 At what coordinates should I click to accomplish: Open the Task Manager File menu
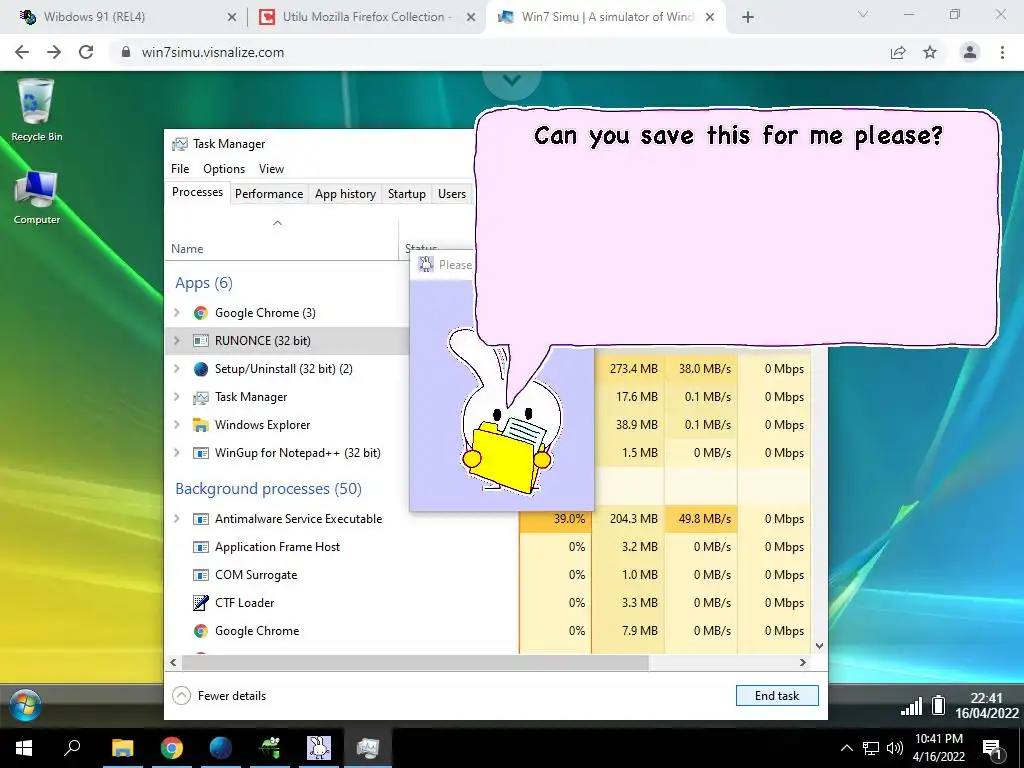tap(180, 168)
